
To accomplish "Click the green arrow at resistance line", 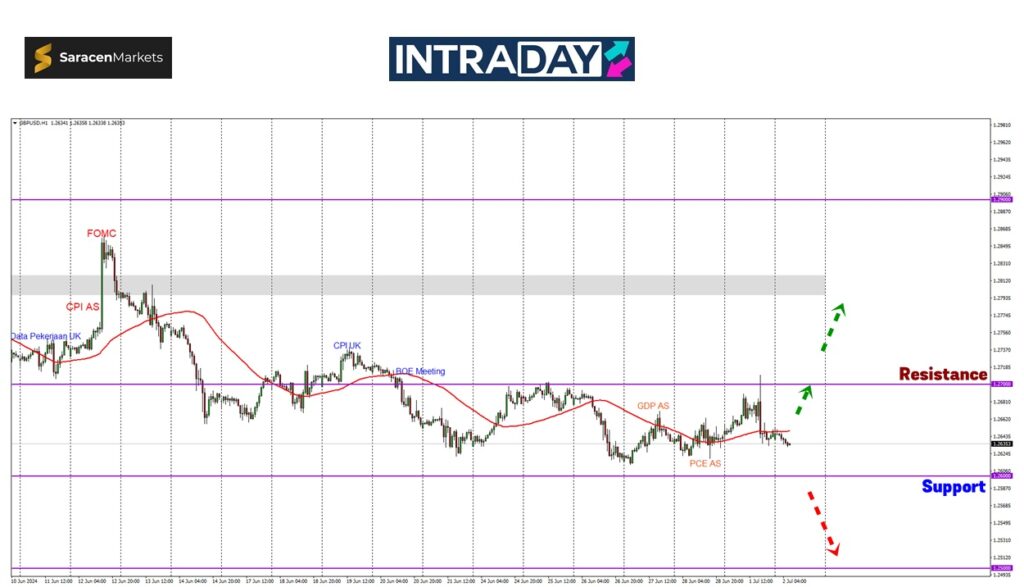I will [x=803, y=399].
